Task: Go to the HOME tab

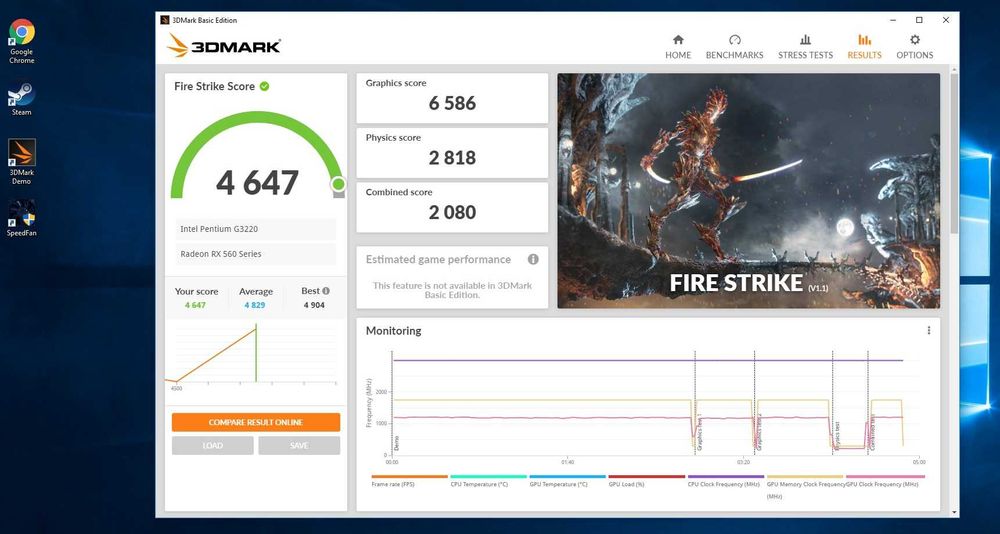Action: 678,47
